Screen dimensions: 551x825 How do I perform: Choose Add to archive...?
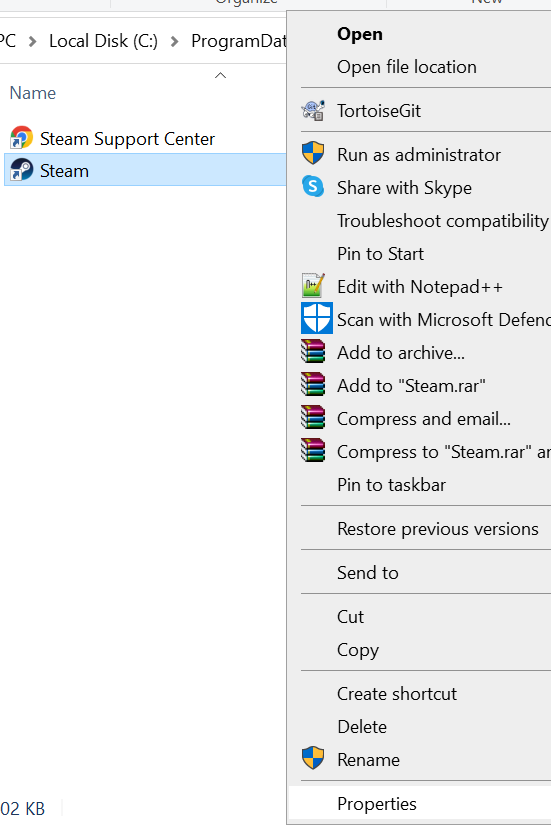pos(401,353)
